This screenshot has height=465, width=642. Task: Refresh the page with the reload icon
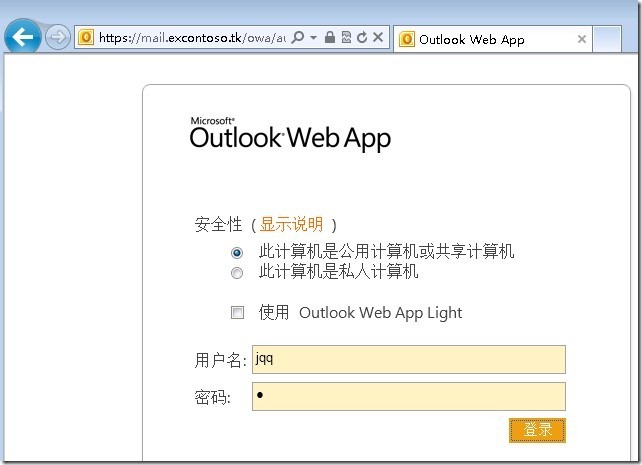click(361, 38)
